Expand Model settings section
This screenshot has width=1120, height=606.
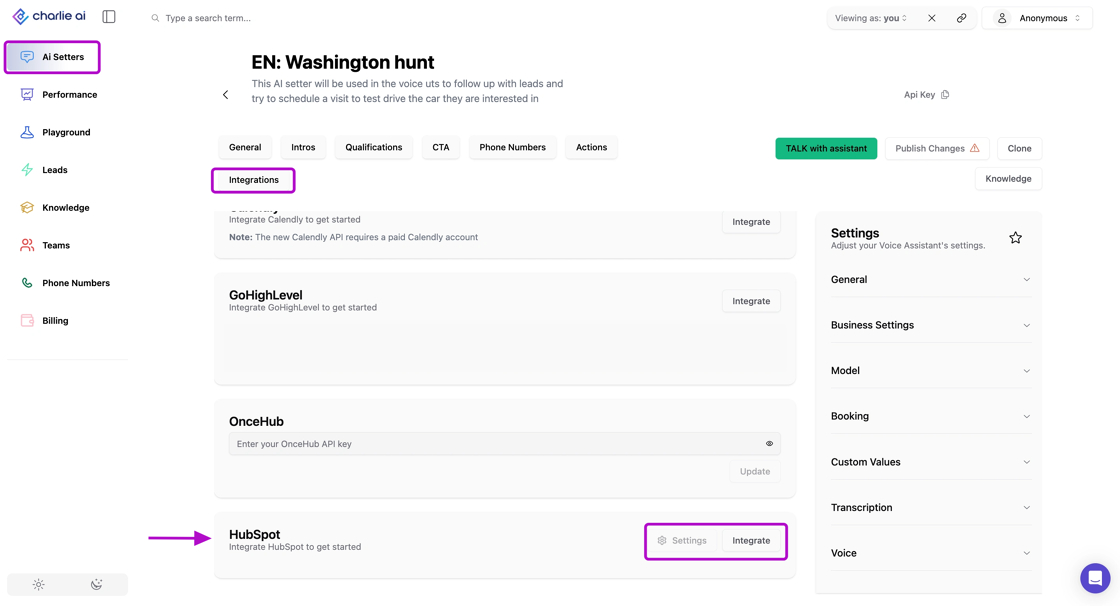click(x=931, y=371)
